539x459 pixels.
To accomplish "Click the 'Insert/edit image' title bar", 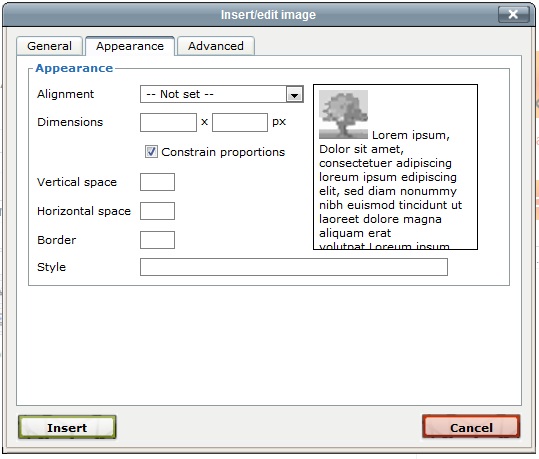I will [x=268, y=15].
